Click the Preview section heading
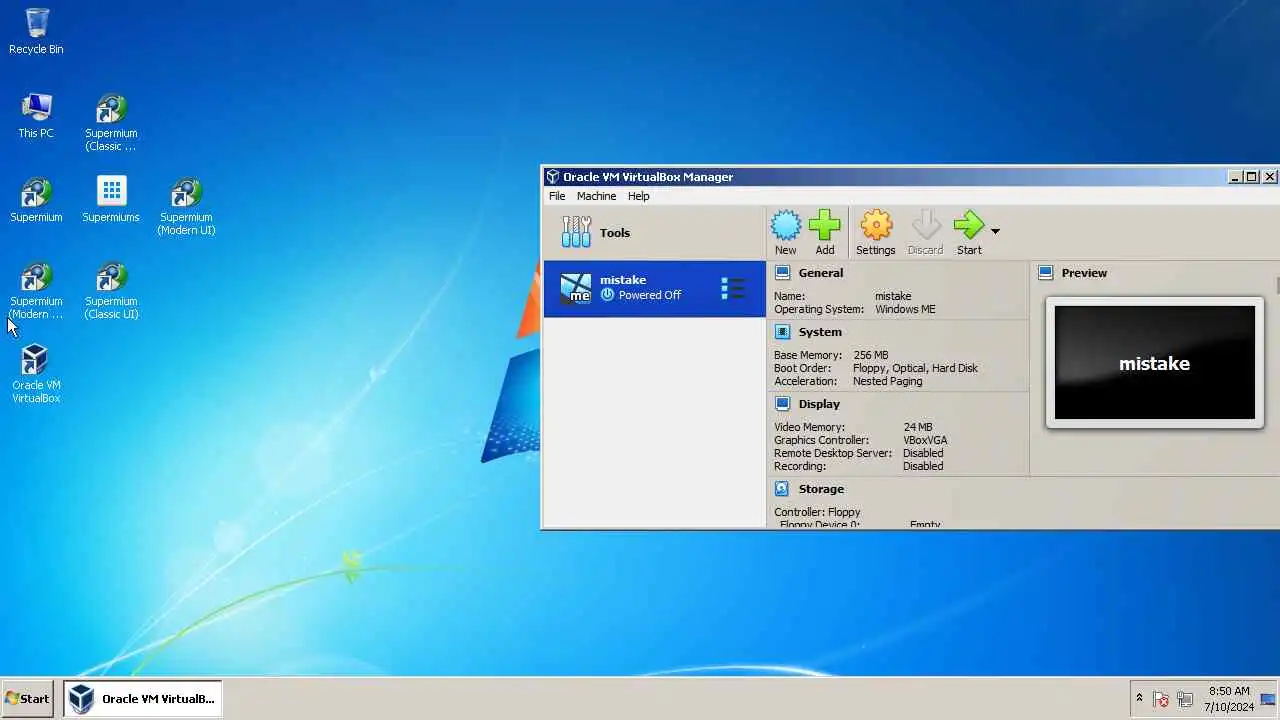Image resolution: width=1280 pixels, height=720 pixels. click(x=1084, y=273)
